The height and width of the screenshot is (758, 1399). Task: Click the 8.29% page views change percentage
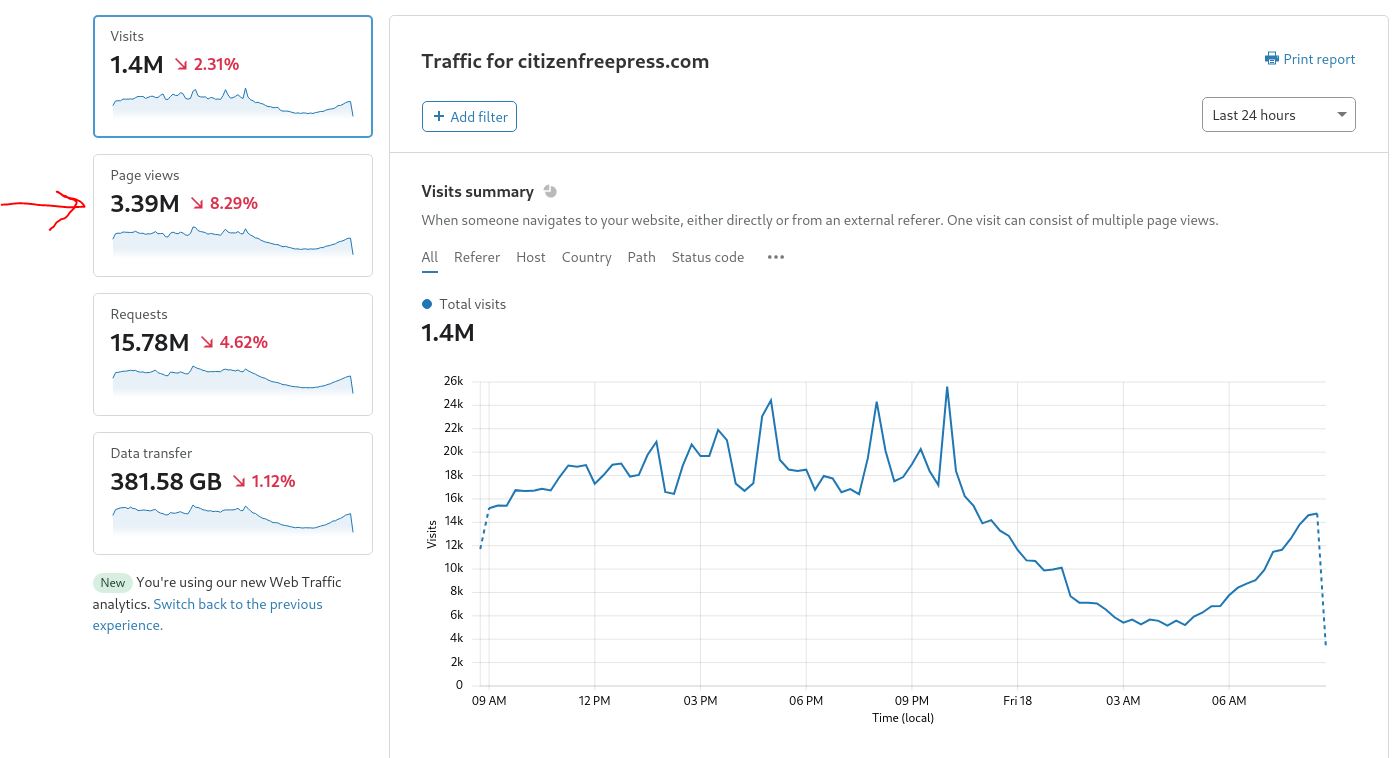pos(234,203)
